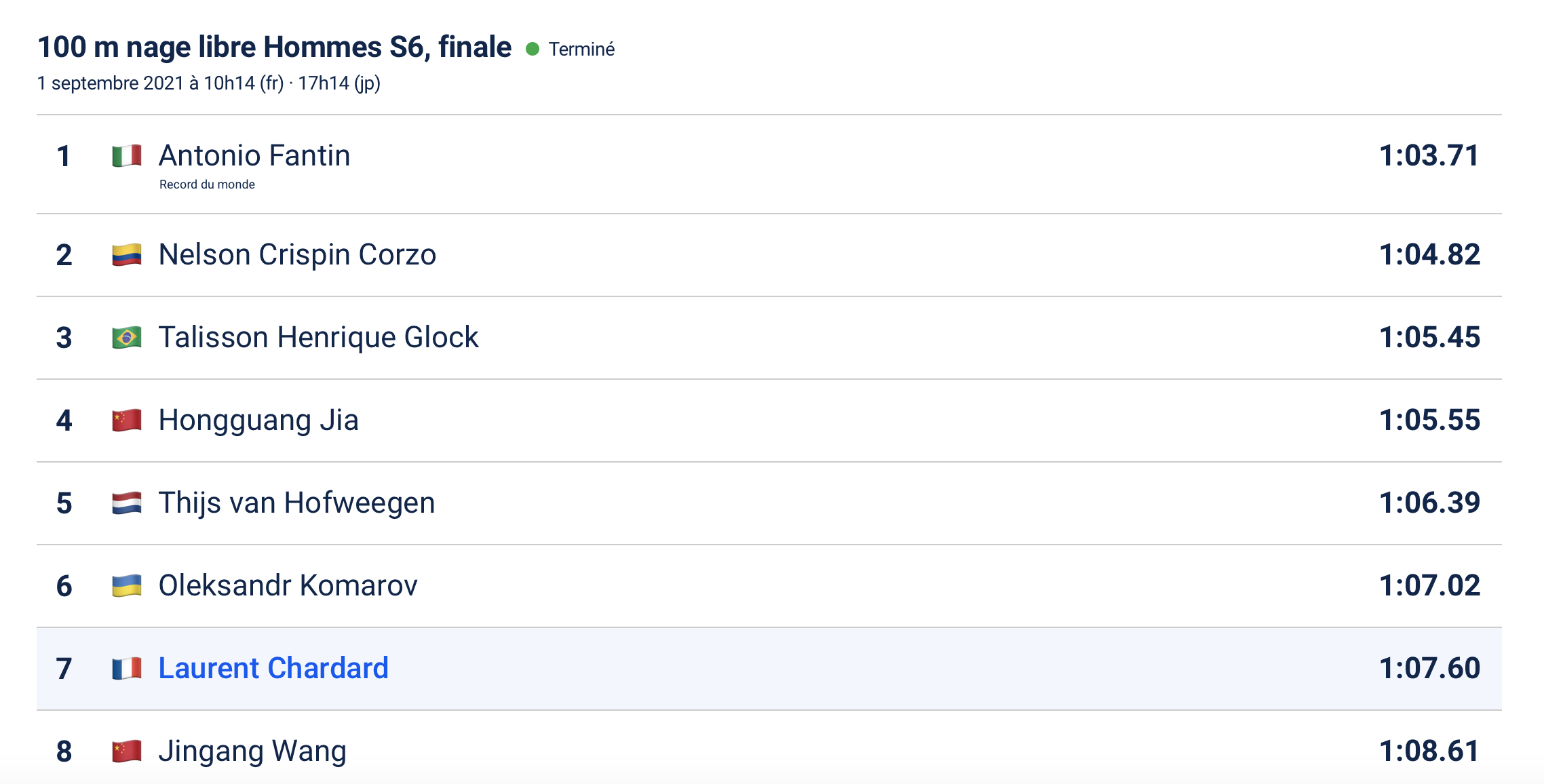
Task: Select Thijs van Hofweegen's name
Action: point(296,503)
